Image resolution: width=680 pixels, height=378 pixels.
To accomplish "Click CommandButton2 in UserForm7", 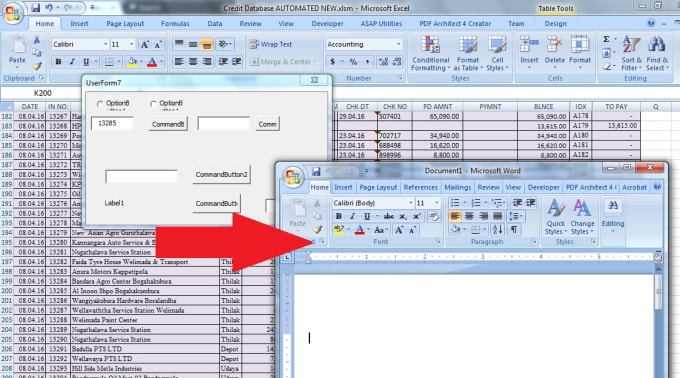I will pyautogui.click(x=221, y=174).
